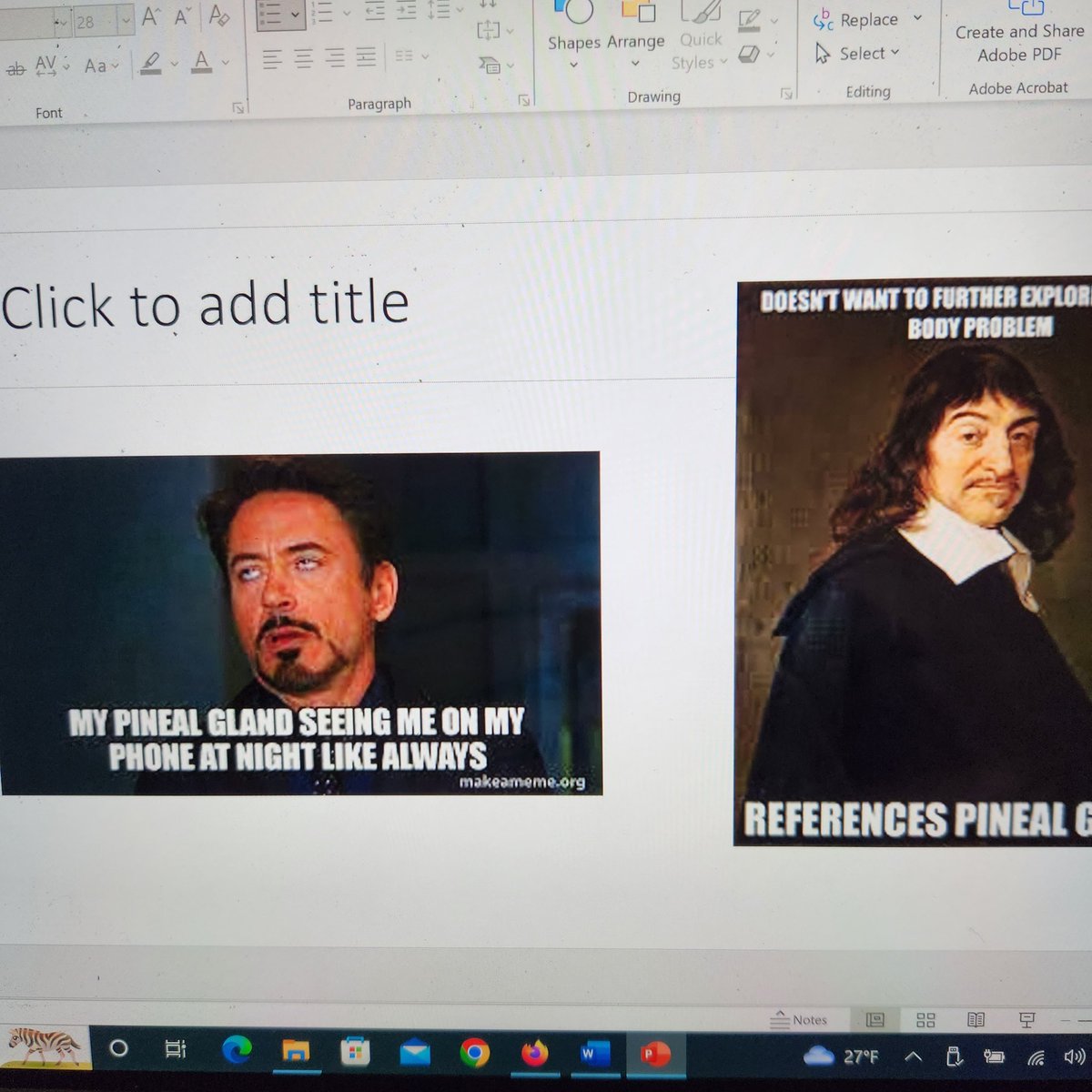Open the Paragraph dialog launcher
This screenshot has height=1092, width=1092.
tap(524, 99)
